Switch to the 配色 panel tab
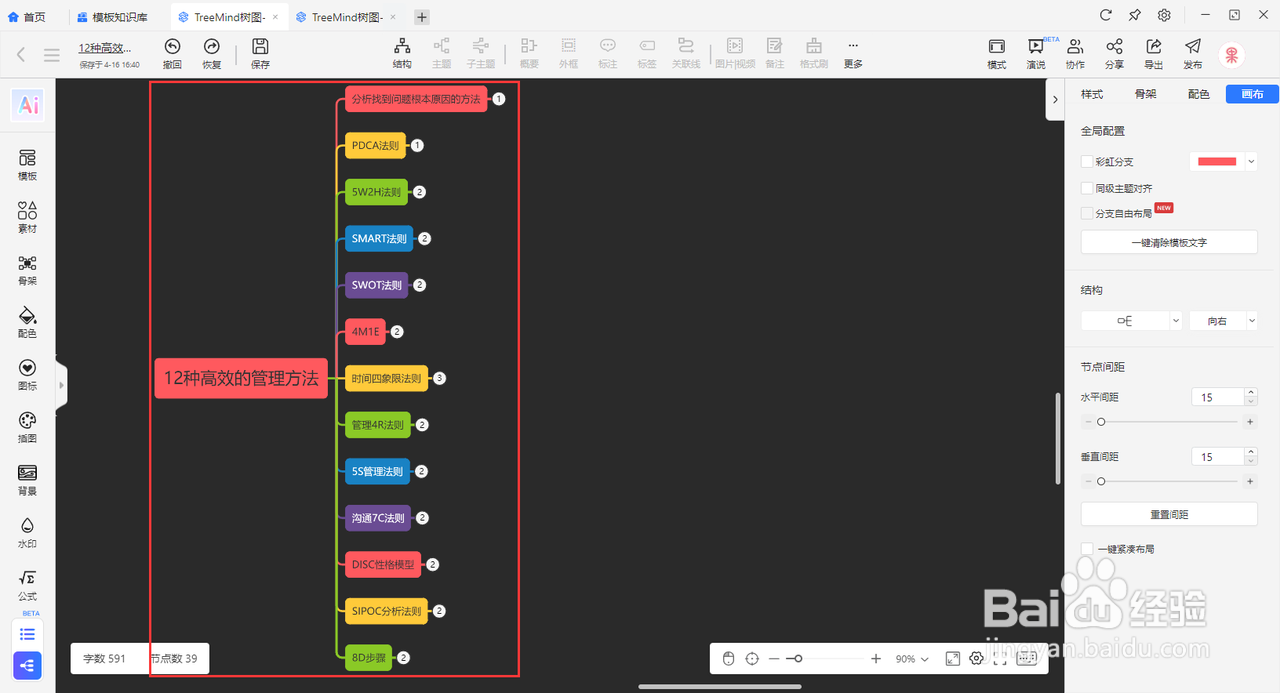This screenshot has width=1280, height=693. tap(1198, 94)
